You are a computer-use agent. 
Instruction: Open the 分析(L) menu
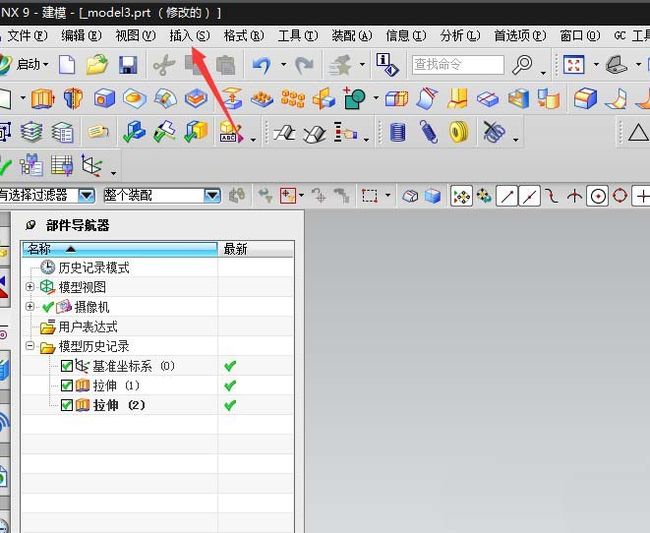460,36
